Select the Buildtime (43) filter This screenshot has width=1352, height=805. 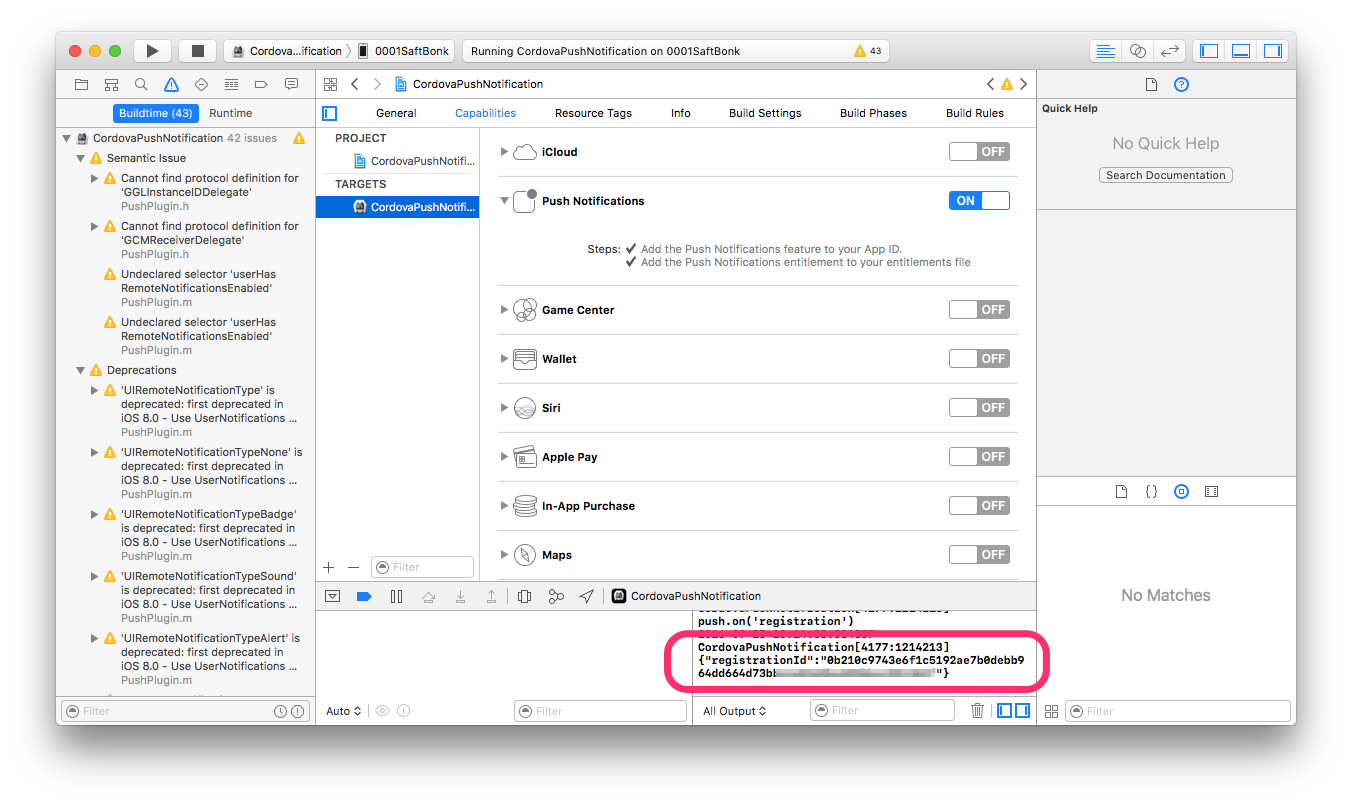click(x=155, y=113)
